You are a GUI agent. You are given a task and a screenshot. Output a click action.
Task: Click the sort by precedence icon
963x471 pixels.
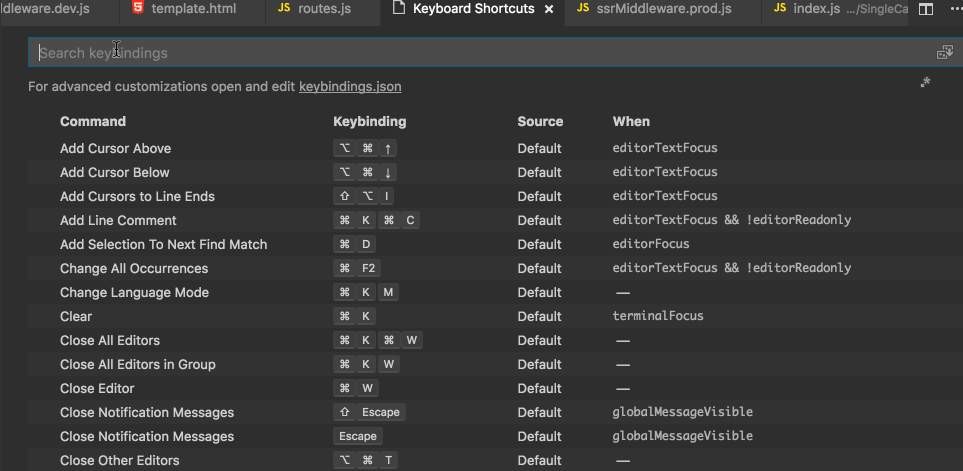pyautogui.click(x=925, y=82)
